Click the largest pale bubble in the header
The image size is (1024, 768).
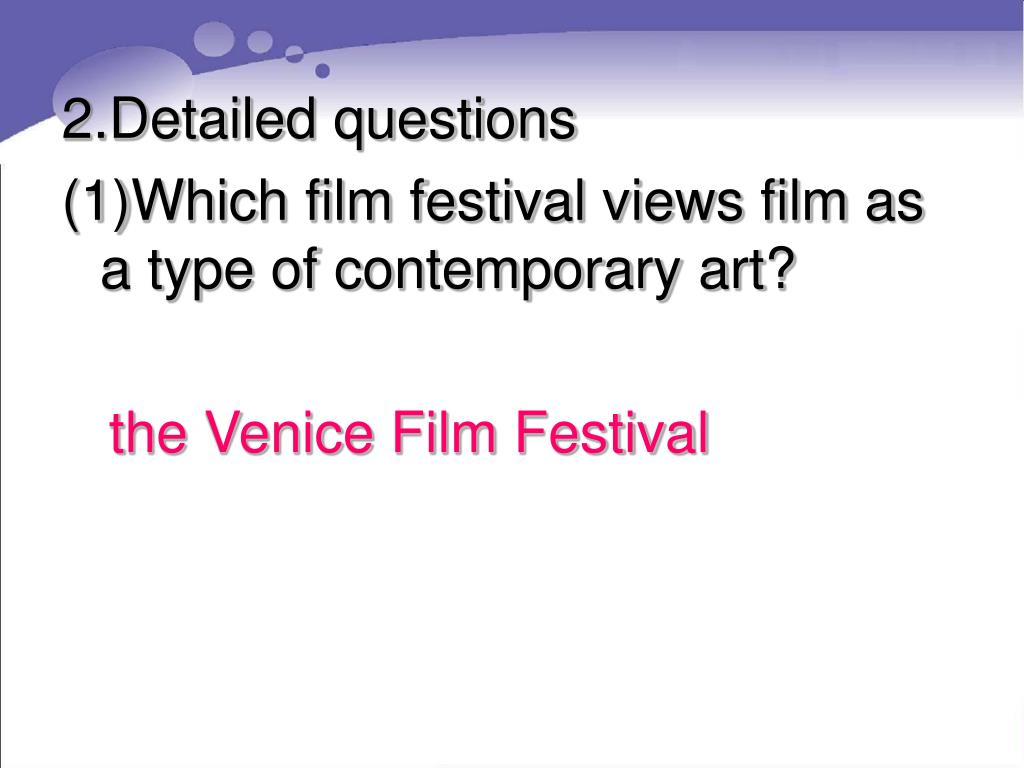click(x=124, y=86)
